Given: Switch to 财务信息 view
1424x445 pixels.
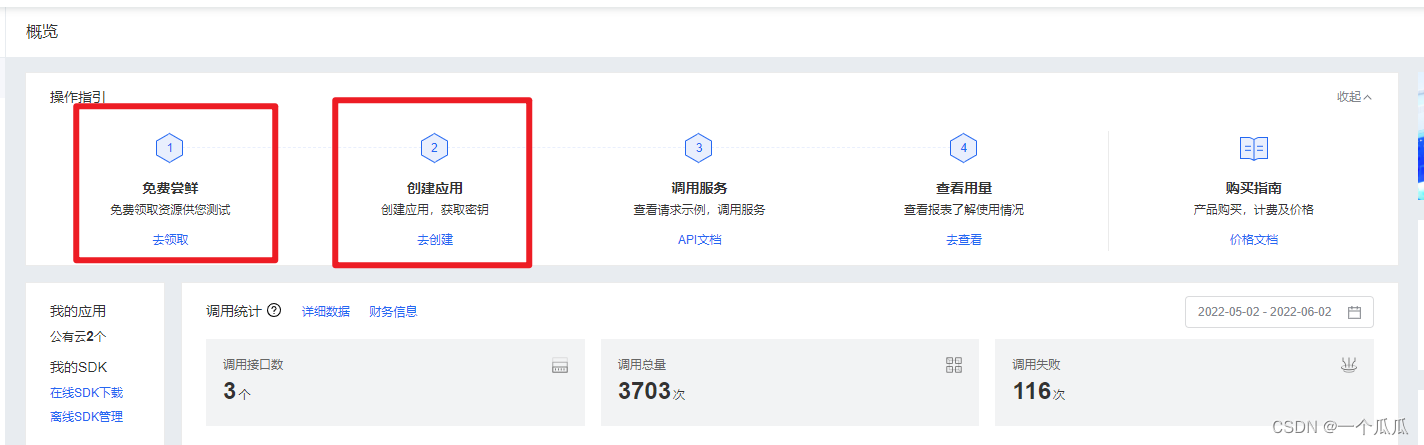Looking at the screenshot, I should [x=393, y=312].
